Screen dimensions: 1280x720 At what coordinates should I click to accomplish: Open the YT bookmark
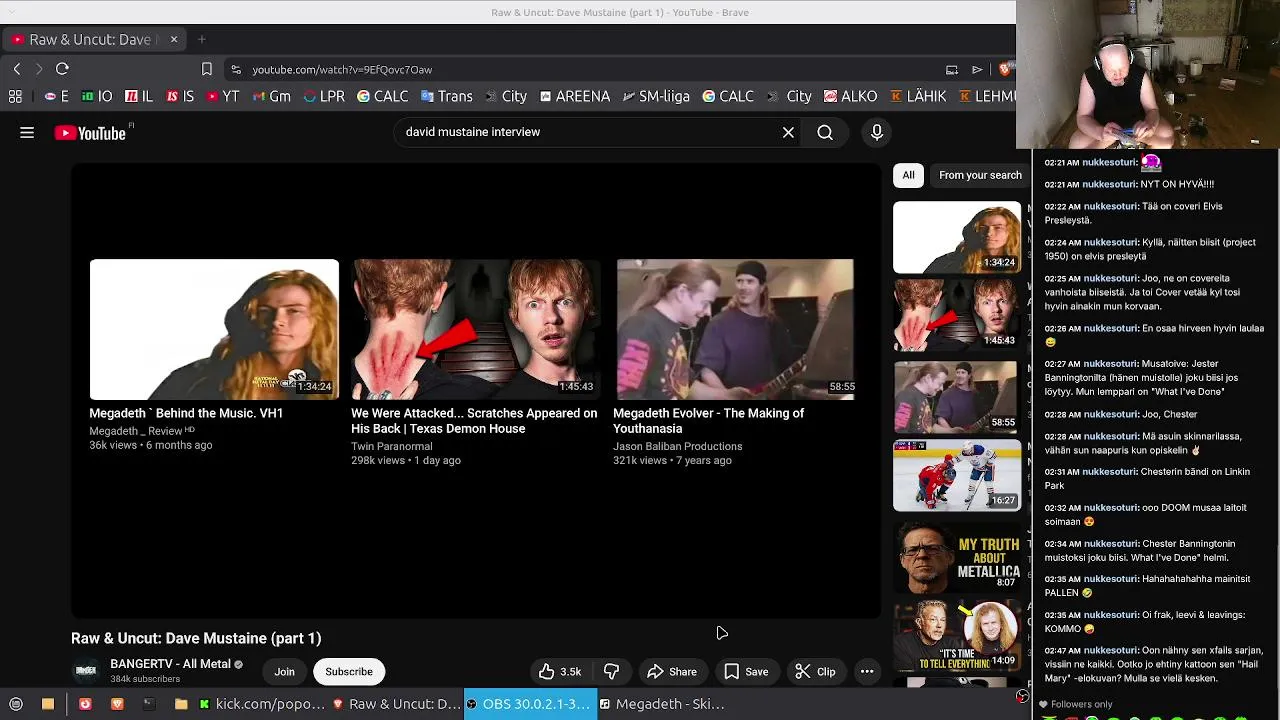(222, 96)
